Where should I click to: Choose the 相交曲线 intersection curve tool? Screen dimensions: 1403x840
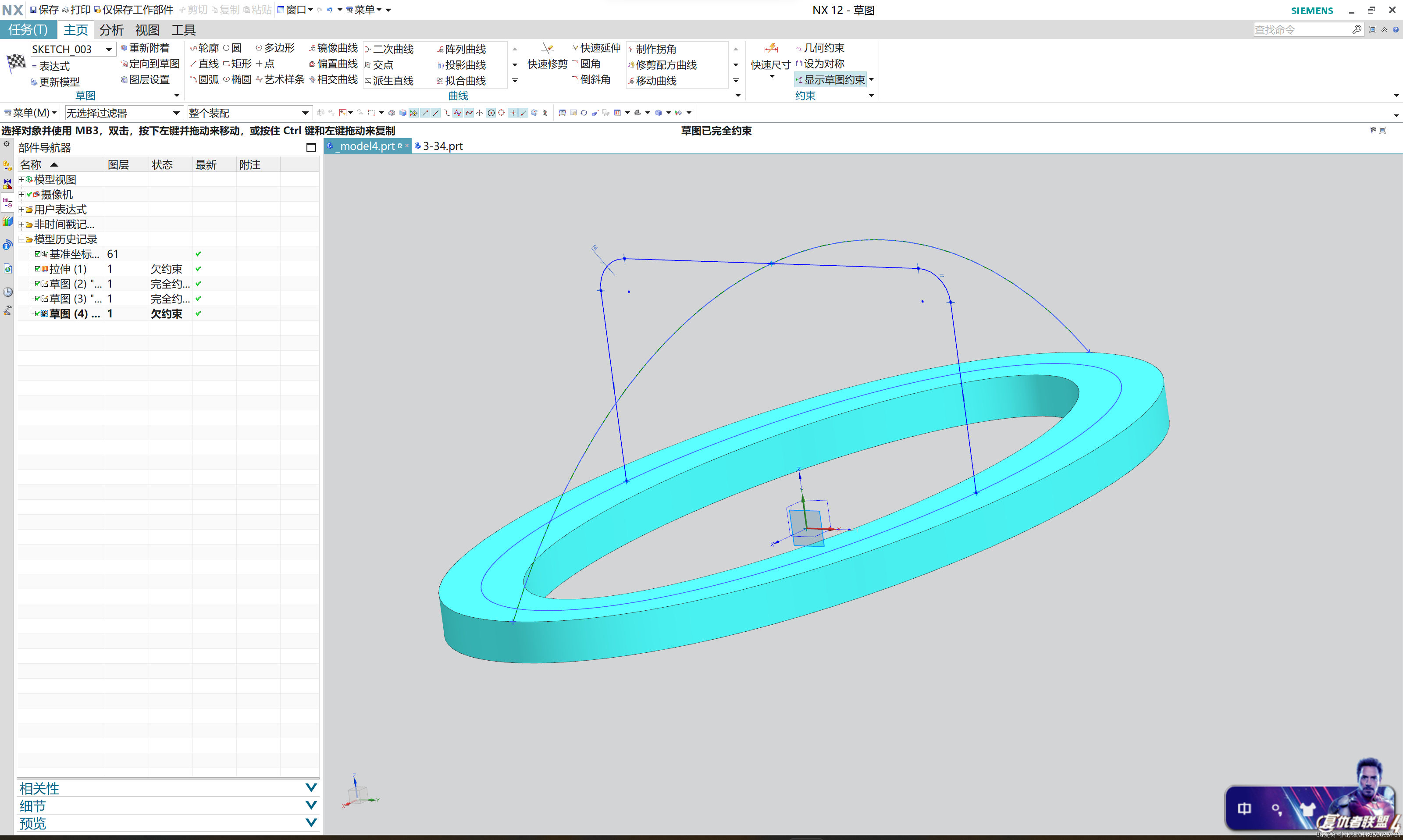333,79
